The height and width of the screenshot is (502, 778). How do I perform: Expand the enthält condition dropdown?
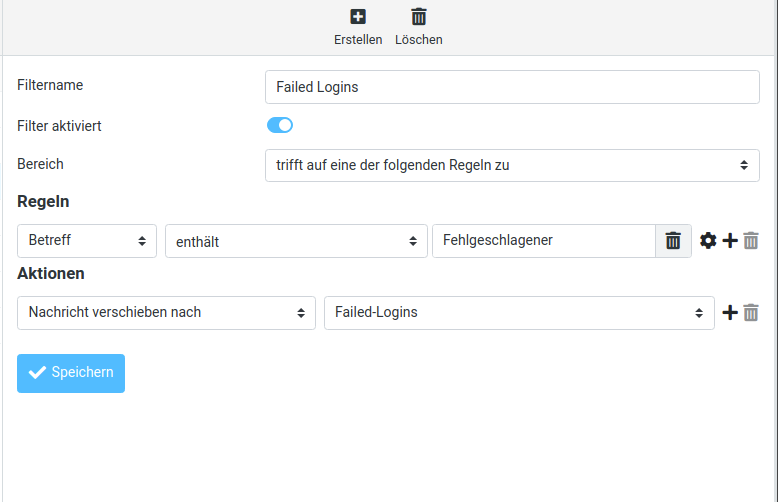click(x=295, y=241)
